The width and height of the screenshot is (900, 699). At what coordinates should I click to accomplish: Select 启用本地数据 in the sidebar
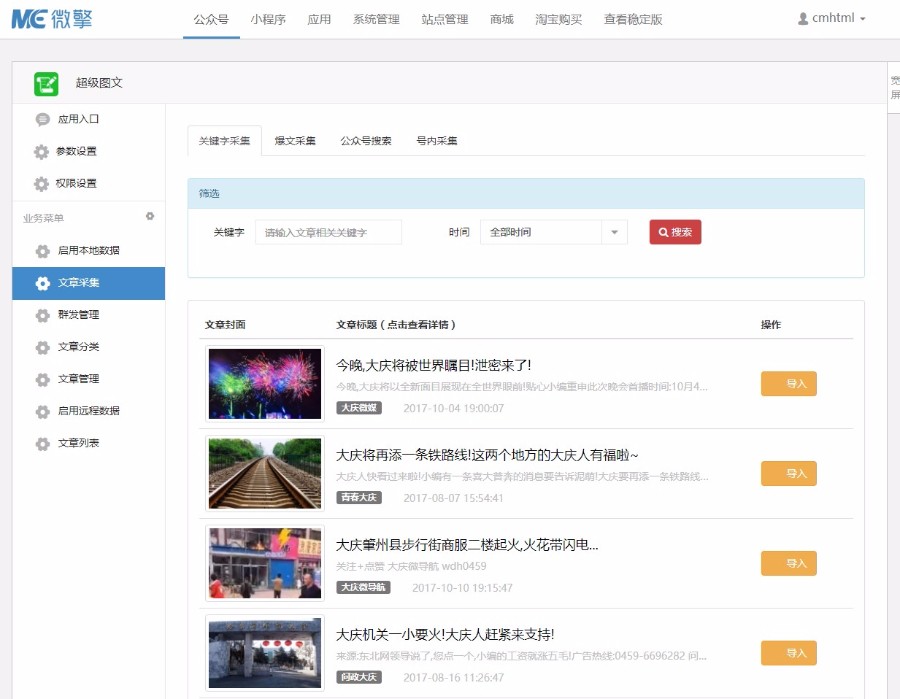click(88, 251)
